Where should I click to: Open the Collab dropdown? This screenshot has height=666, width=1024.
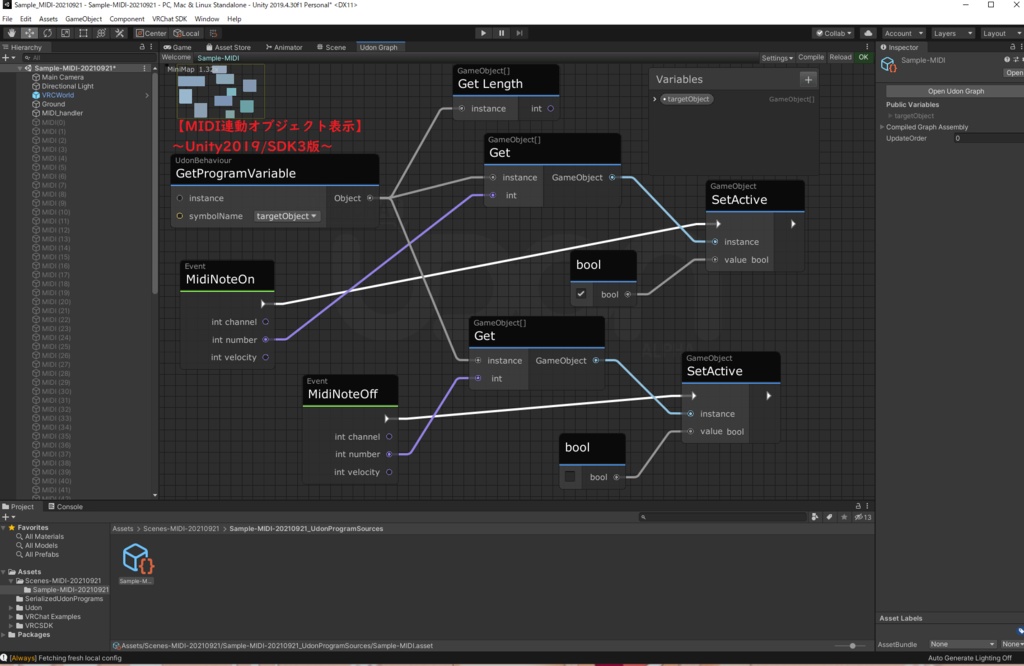pyautogui.click(x=834, y=33)
